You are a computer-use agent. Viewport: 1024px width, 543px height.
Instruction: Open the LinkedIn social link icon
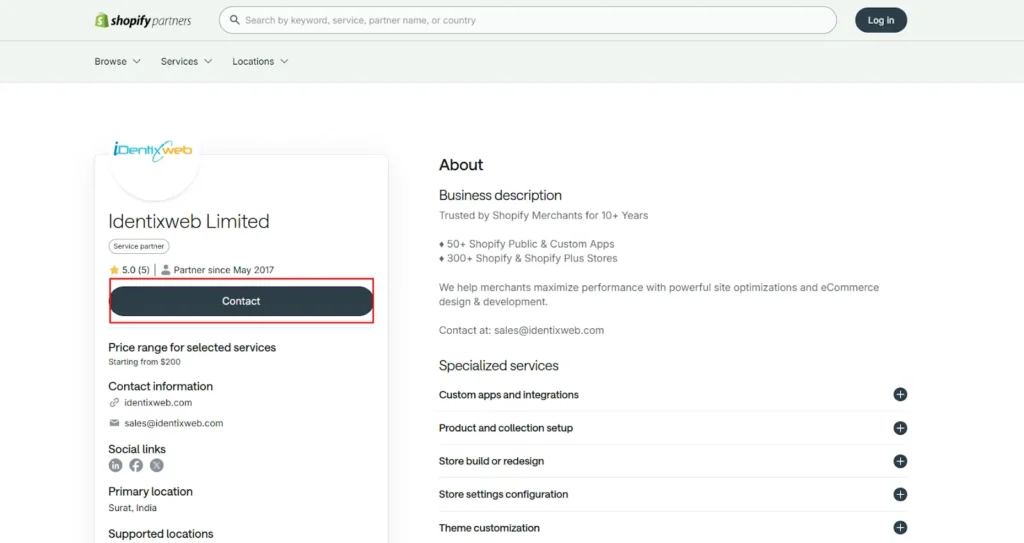tap(116, 465)
